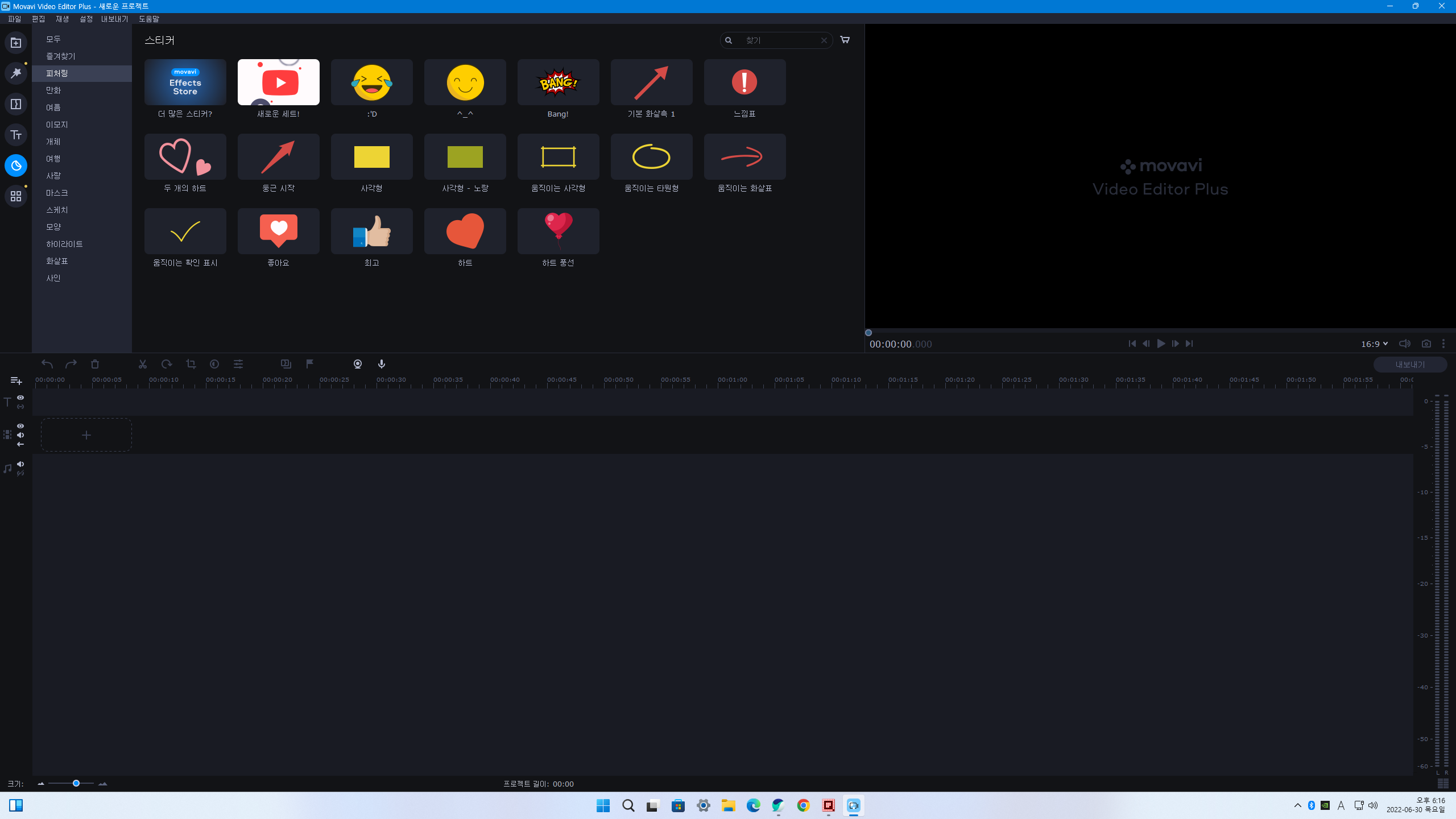Image resolution: width=1456 pixels, height=819 pixels.
Task: Click the scissors split tool
Action: point(143,364)
